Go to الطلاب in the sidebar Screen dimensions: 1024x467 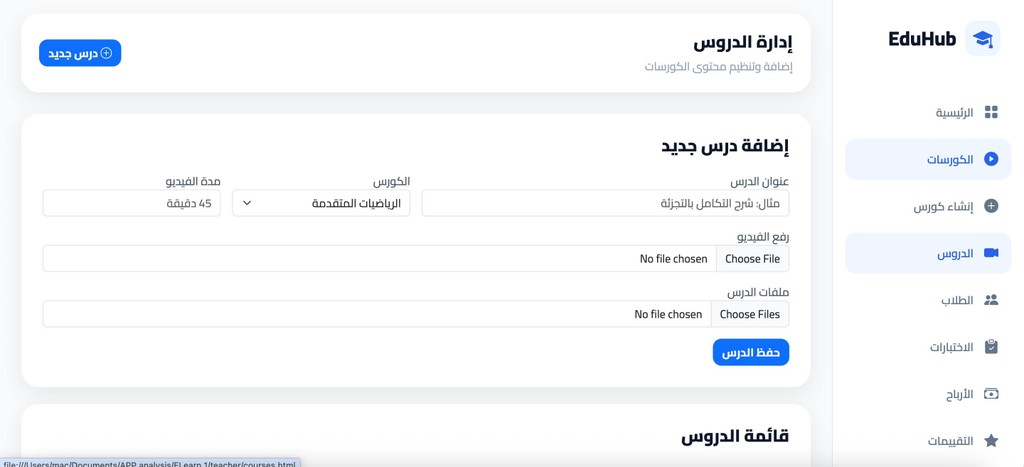pos(928,300)
